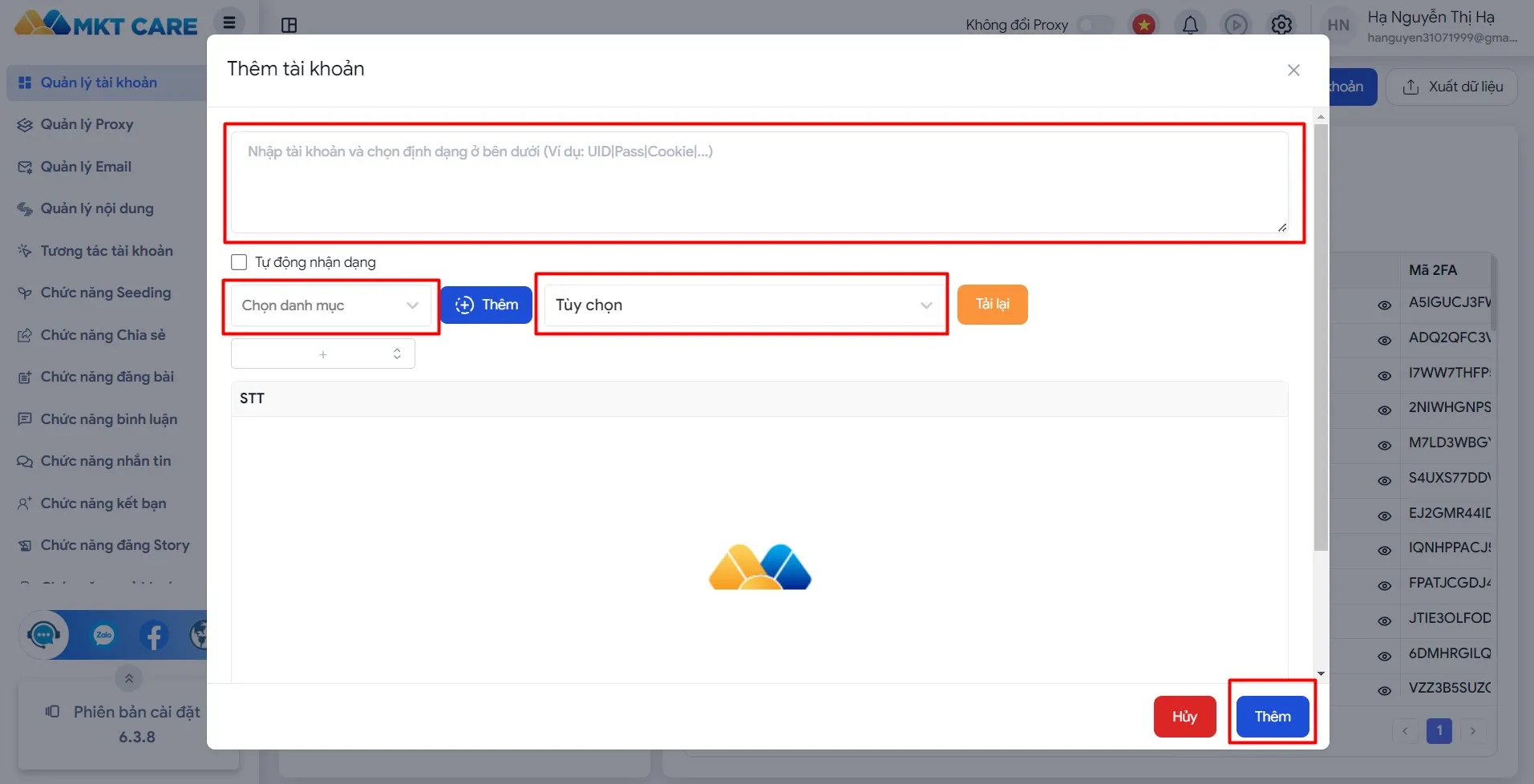Enable the Tự động nhận dạng checkbox

pyautogui.click(x=239, y=262)
